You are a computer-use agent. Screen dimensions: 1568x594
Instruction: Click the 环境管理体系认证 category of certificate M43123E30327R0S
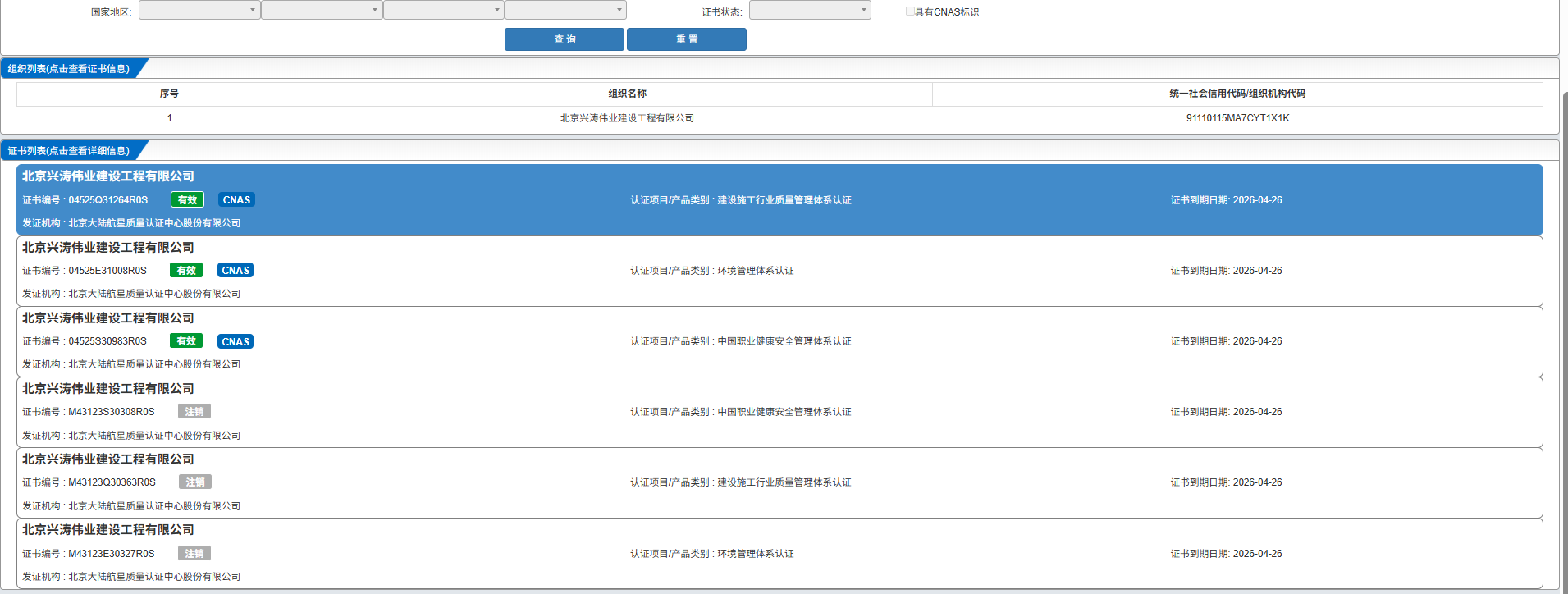coord(756,554)
